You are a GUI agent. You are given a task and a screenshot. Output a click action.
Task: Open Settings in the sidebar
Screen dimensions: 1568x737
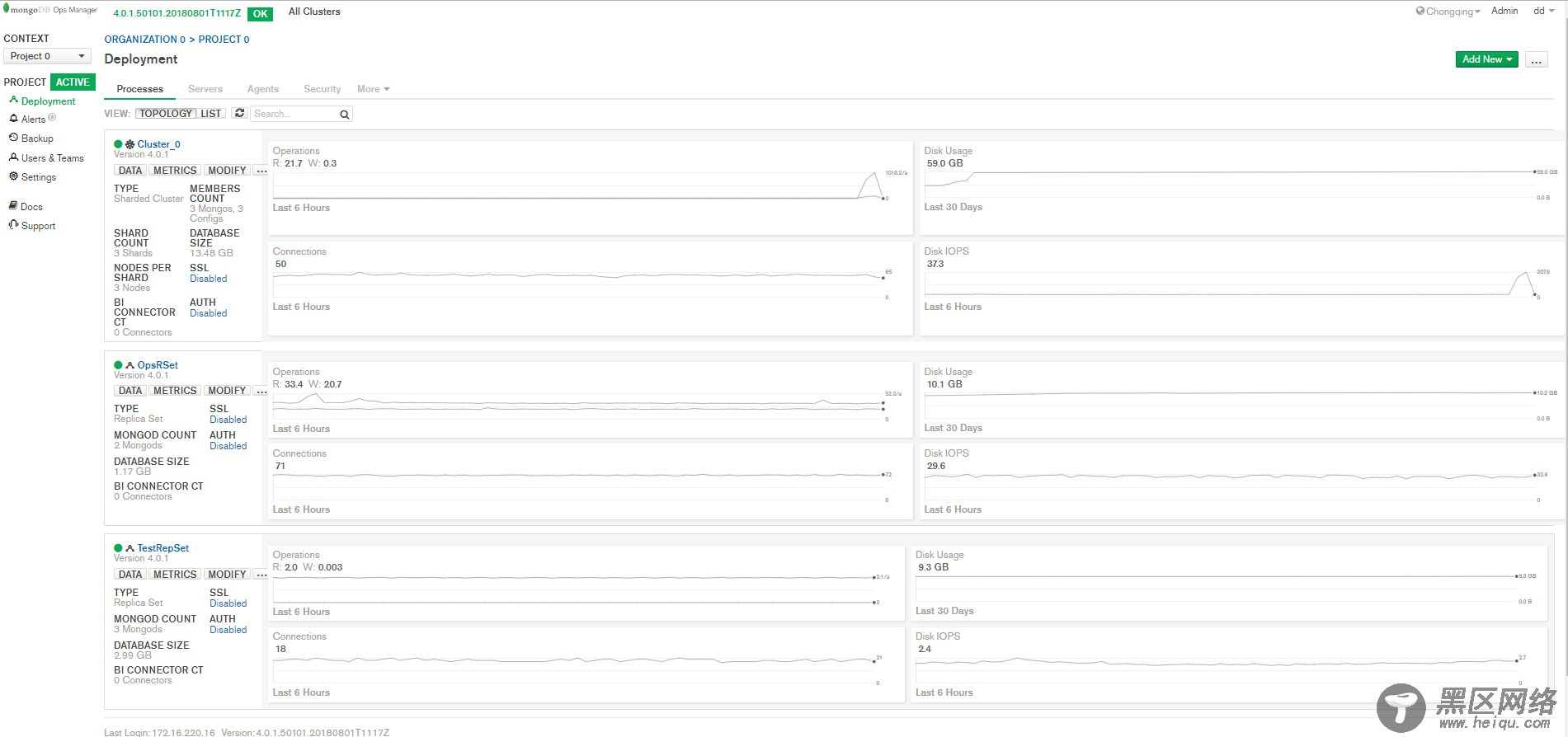pyautogui.click(x=39, y=177)
